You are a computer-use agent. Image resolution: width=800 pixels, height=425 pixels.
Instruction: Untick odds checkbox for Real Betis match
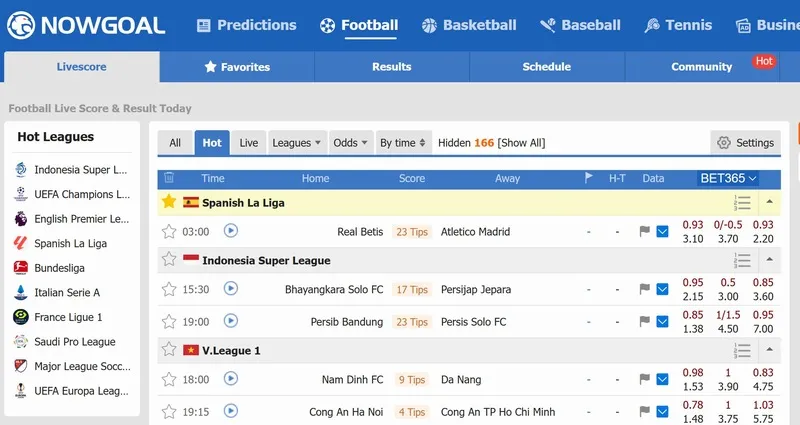662,232
